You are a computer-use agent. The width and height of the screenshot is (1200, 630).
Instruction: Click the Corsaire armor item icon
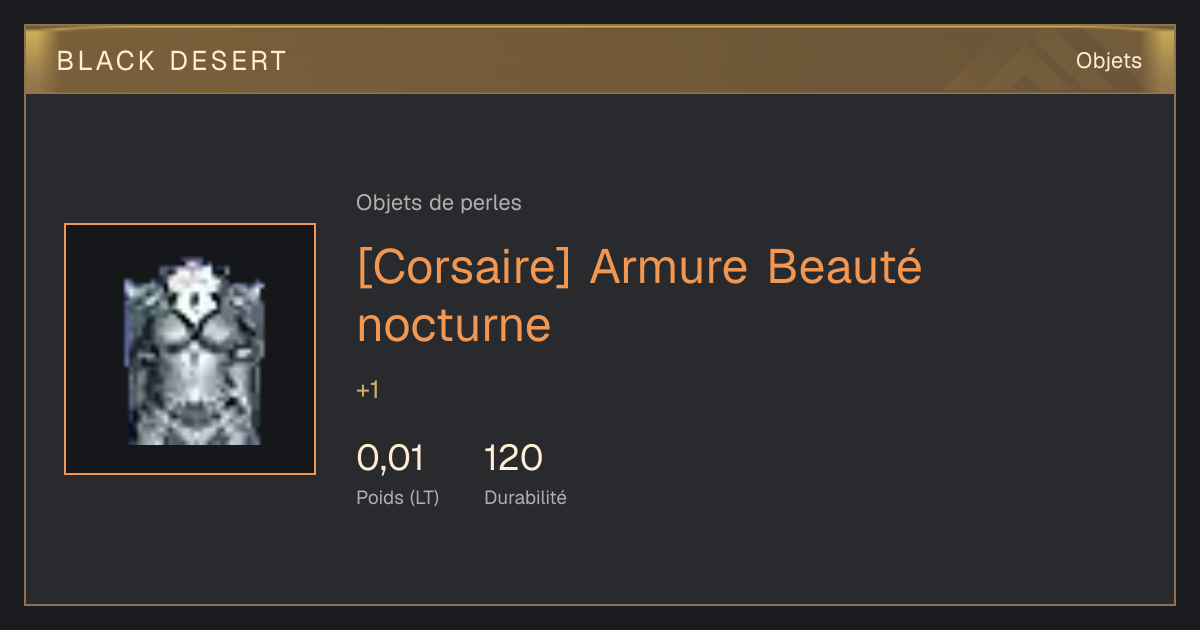click(190, 349)
